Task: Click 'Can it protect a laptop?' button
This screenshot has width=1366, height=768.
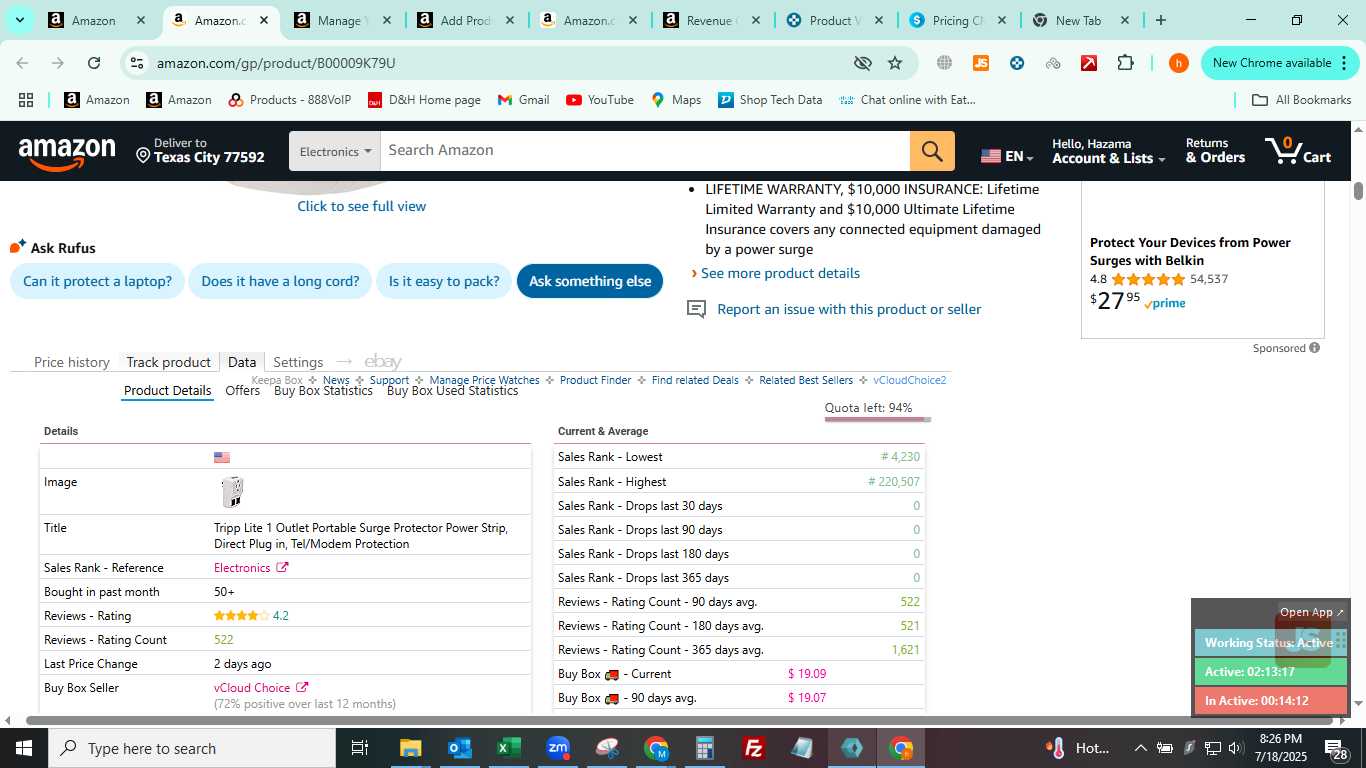Action: coord(97,281)
